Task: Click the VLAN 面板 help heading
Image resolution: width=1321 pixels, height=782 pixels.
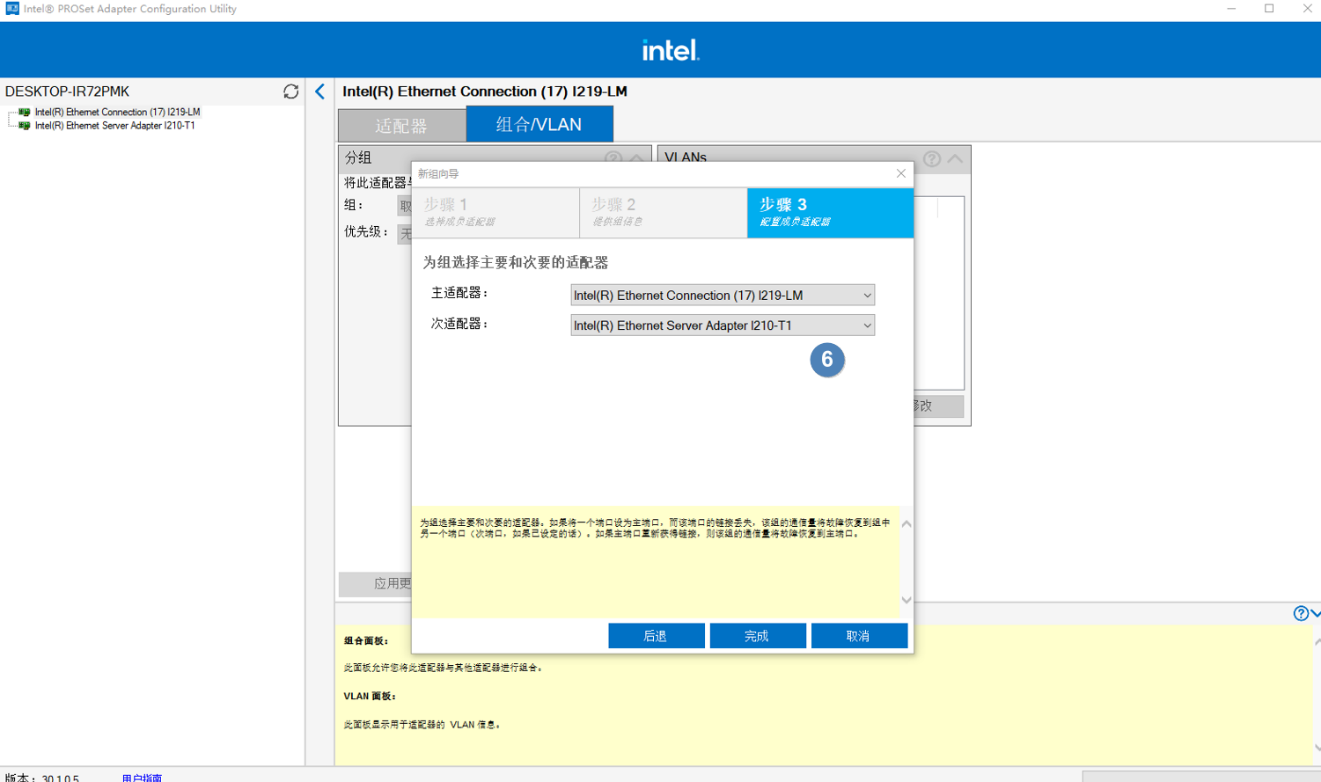Action: [x=369, y=696]
